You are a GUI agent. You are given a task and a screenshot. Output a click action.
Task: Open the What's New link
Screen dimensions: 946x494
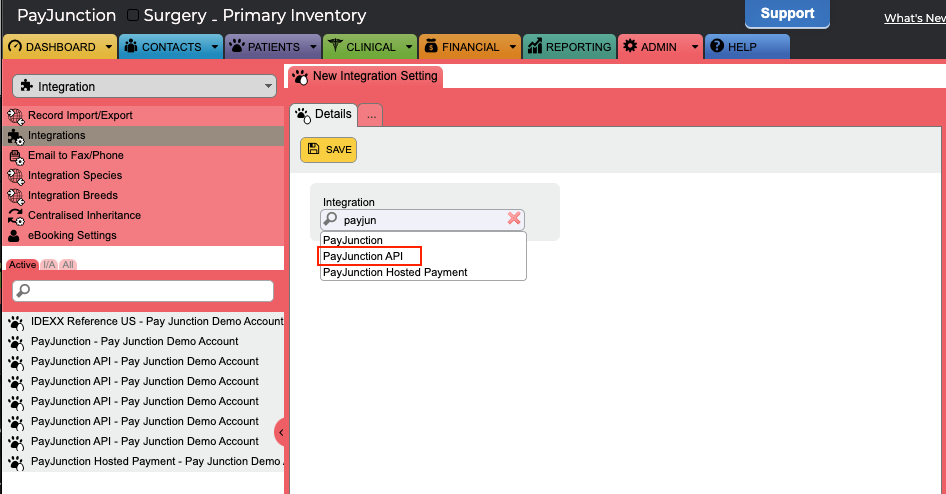pyautogui.click(x=915, y=18)
